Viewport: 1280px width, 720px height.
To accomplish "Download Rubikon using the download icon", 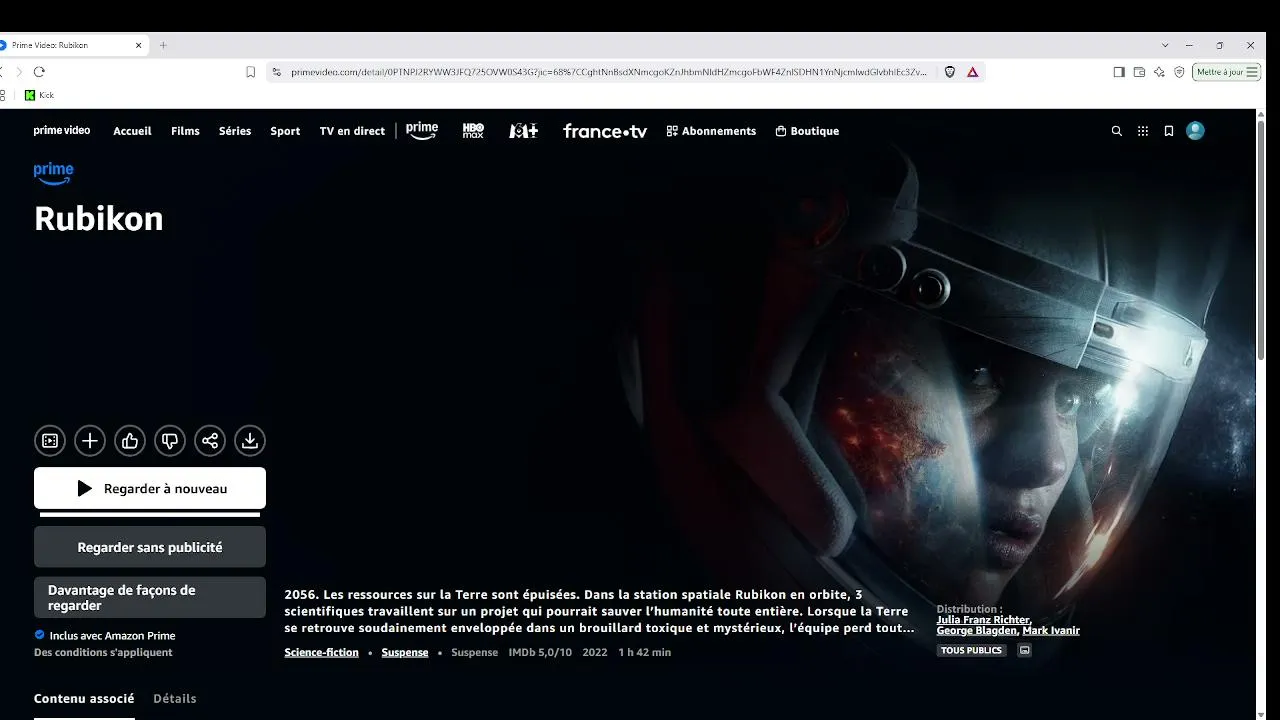I will pyautogui.click(x=250, y=441).
